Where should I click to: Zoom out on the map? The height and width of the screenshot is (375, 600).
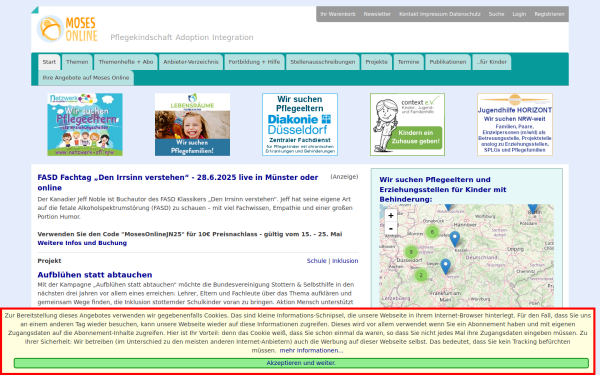[x=390, y=228]
